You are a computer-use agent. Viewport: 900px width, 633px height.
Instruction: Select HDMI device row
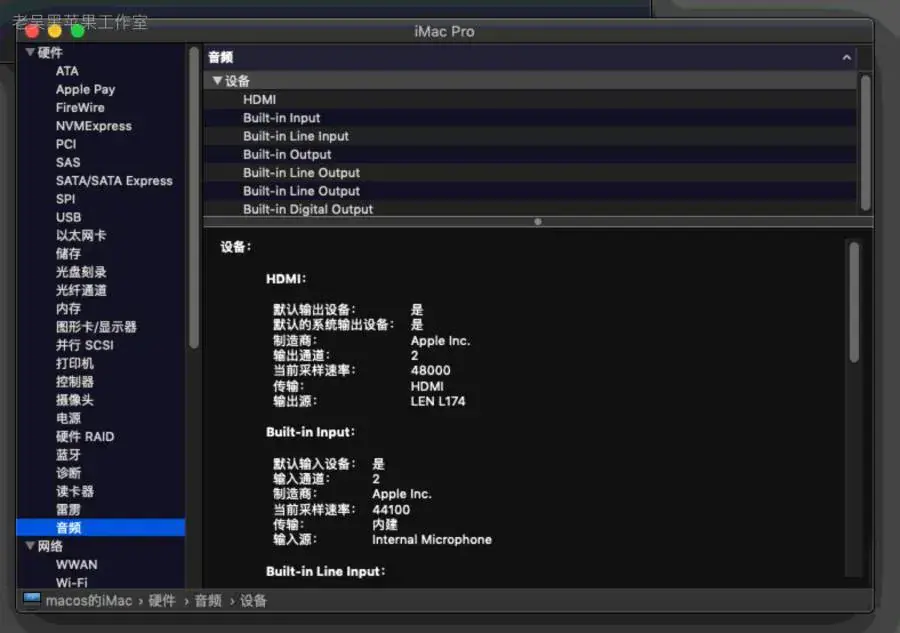pos(530,99)
